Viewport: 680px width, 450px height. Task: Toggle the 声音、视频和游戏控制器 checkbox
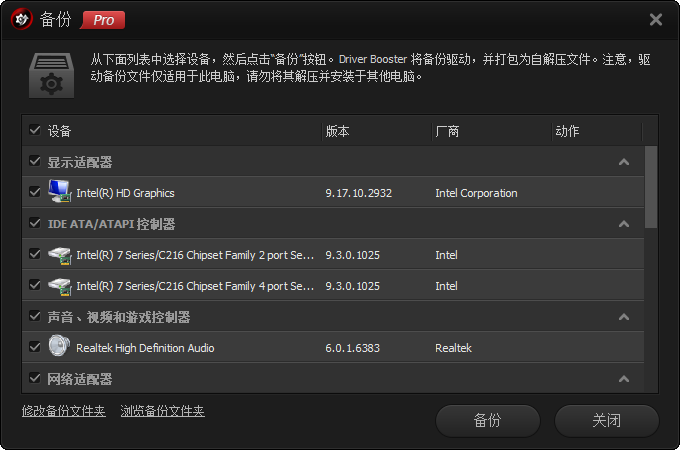pyautogui.click(x=35, y=316)
